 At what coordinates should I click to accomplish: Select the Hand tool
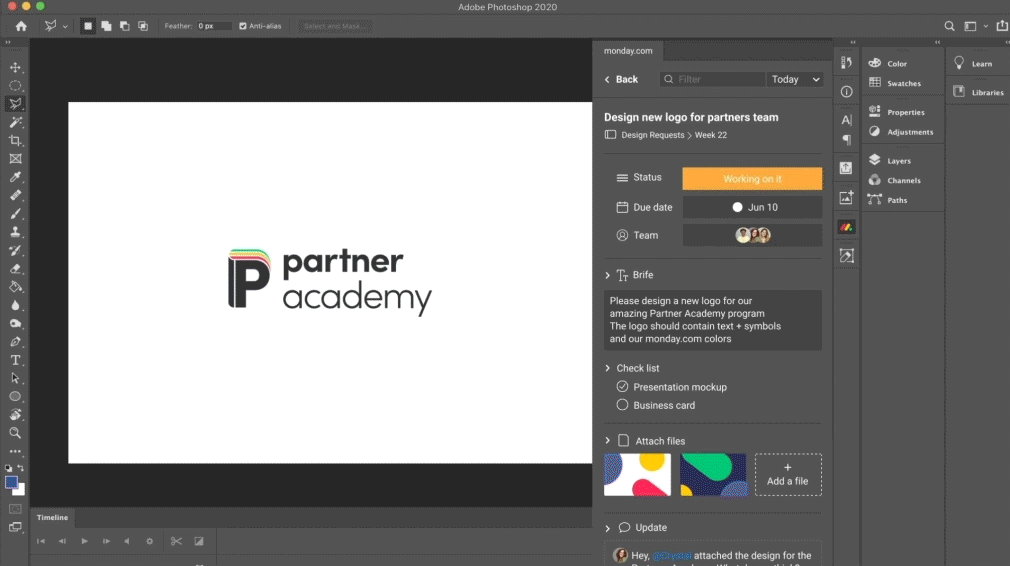coord(15,415)
